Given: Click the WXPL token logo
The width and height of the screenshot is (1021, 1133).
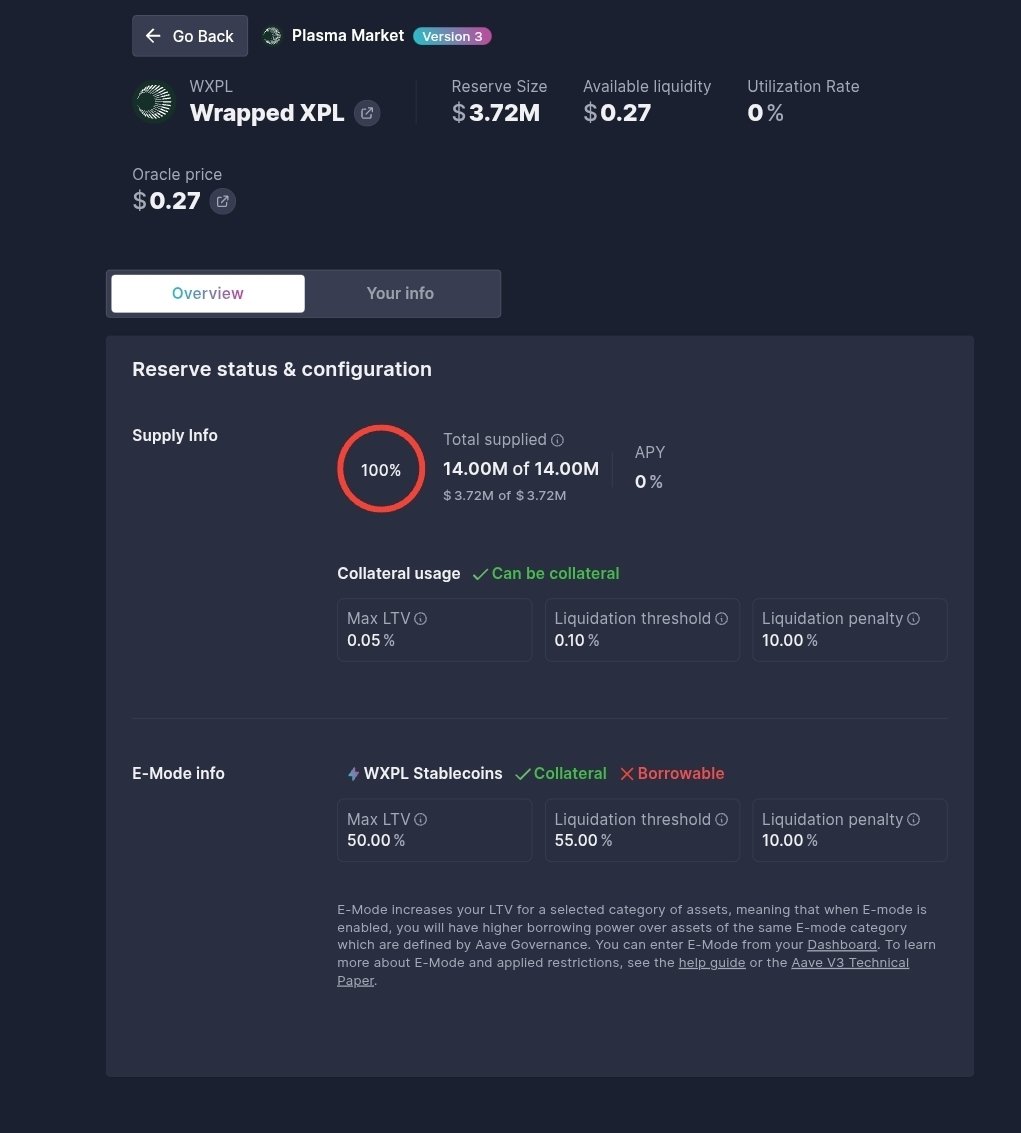Looking at the screenshot, I should [x=154, y=101].
